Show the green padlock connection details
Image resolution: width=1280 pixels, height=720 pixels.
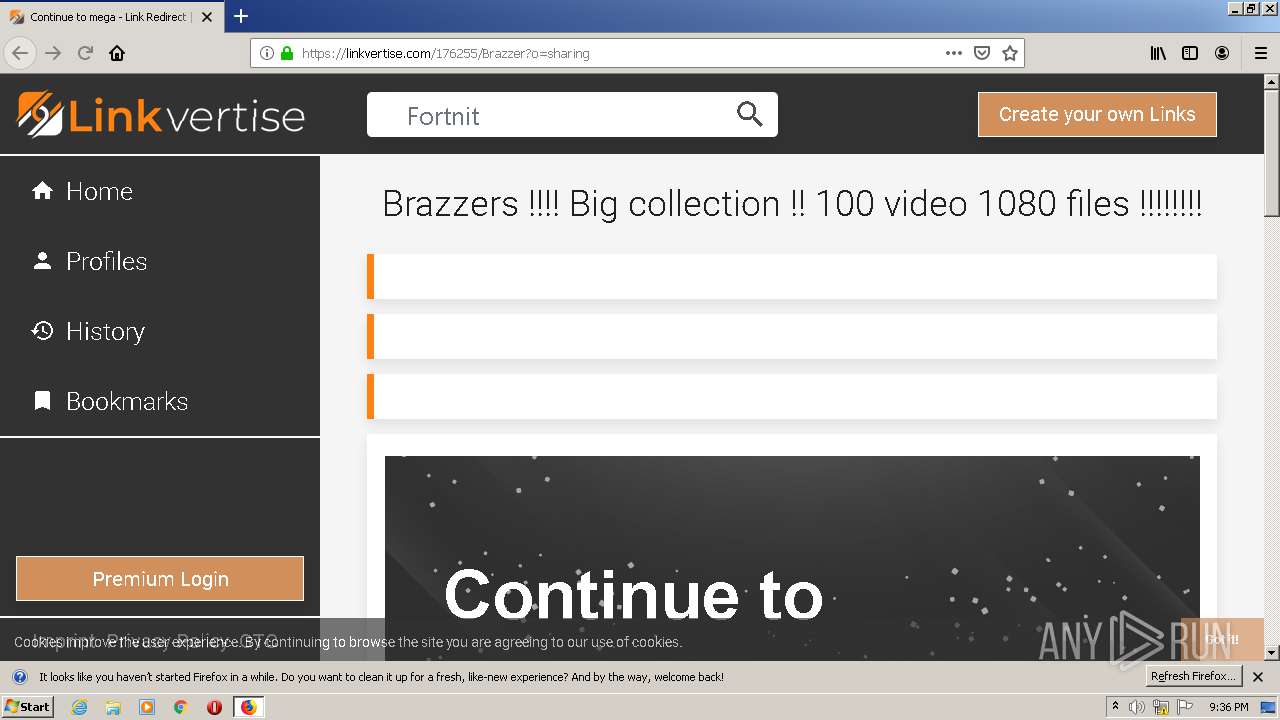(x=287, y=53)
